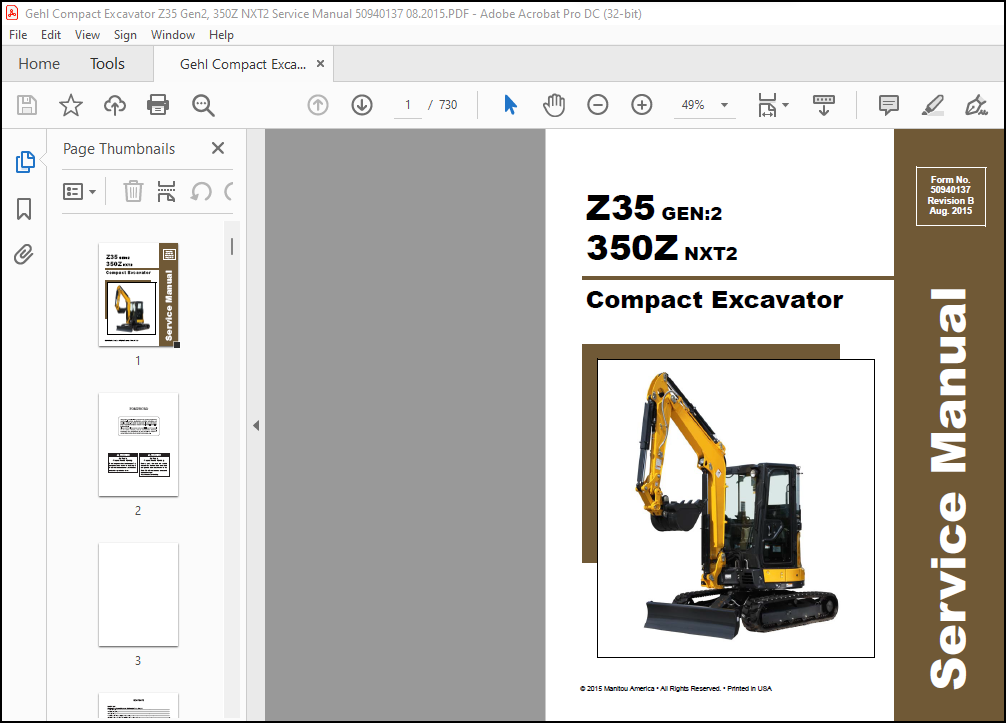
Task: Open the fit page options tool
Action: [772, 105]
